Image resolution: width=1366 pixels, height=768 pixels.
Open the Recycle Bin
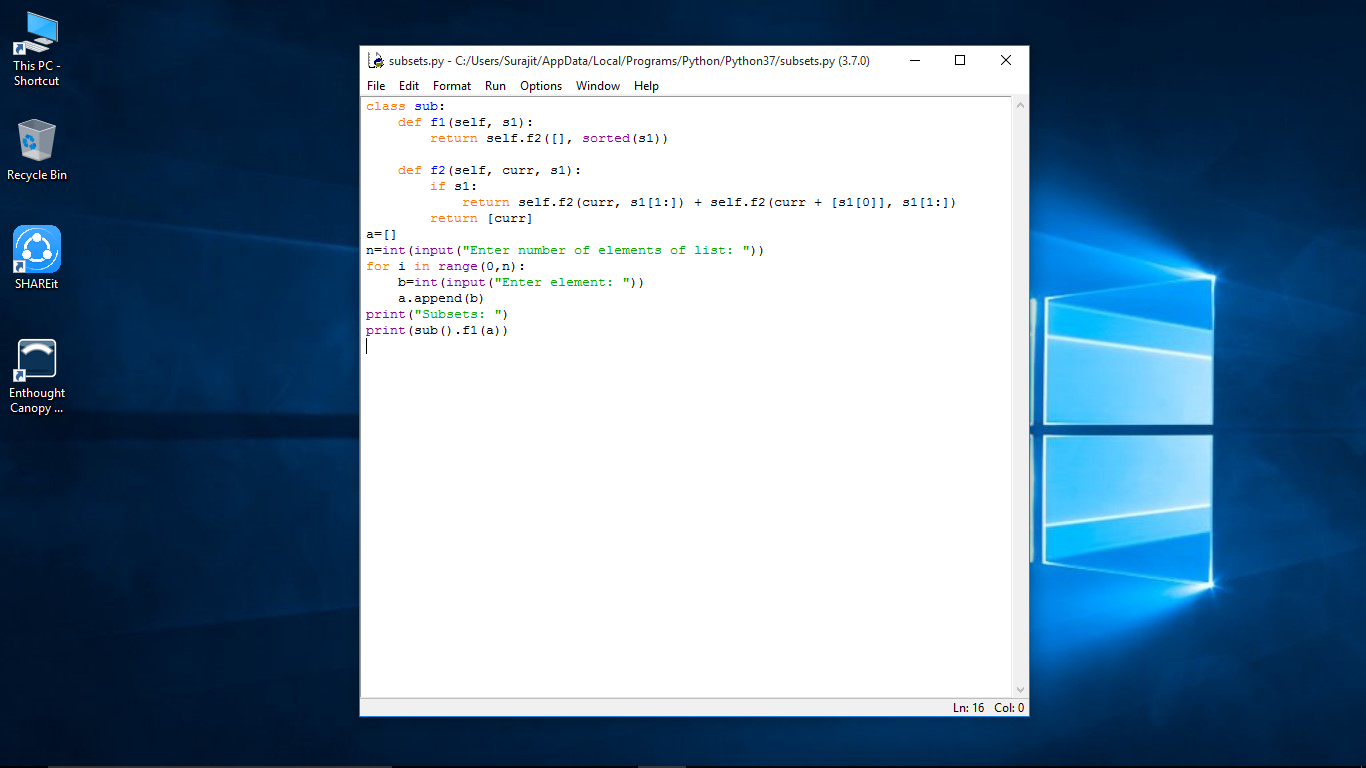tap(36, 140)
